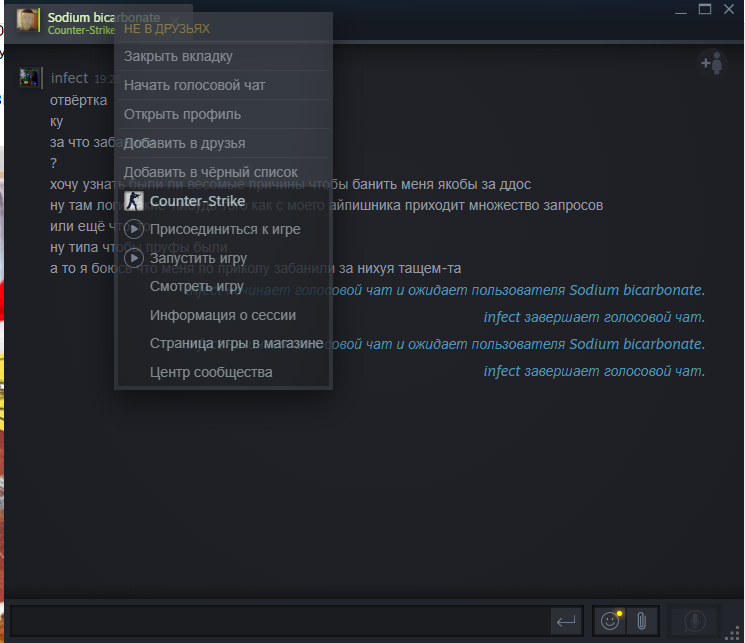
Task: Click the paperclip attachment icon
Action: click(x=641, y=621)
